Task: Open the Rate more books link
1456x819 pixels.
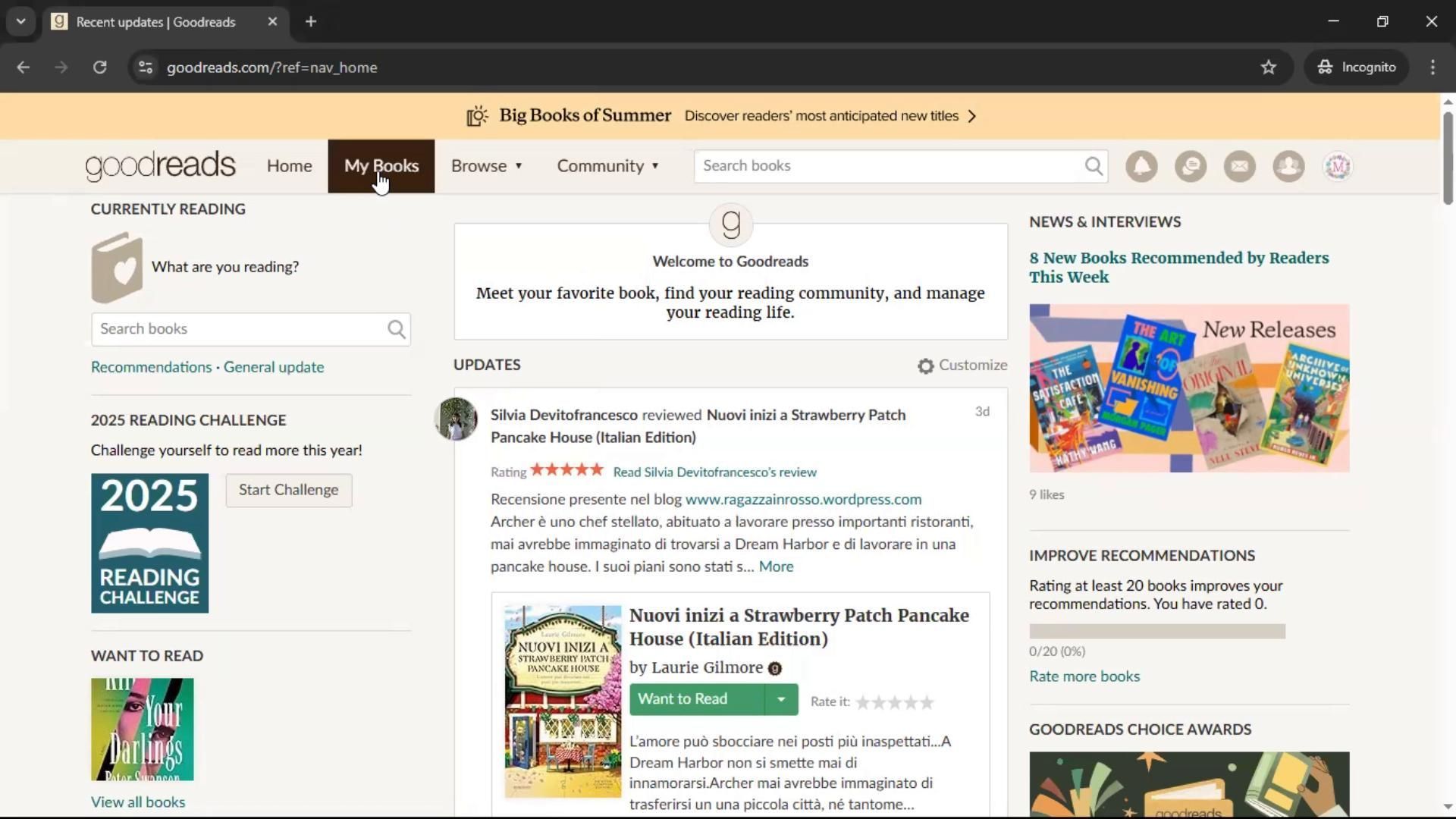Action: click(x=1084, y=676)
